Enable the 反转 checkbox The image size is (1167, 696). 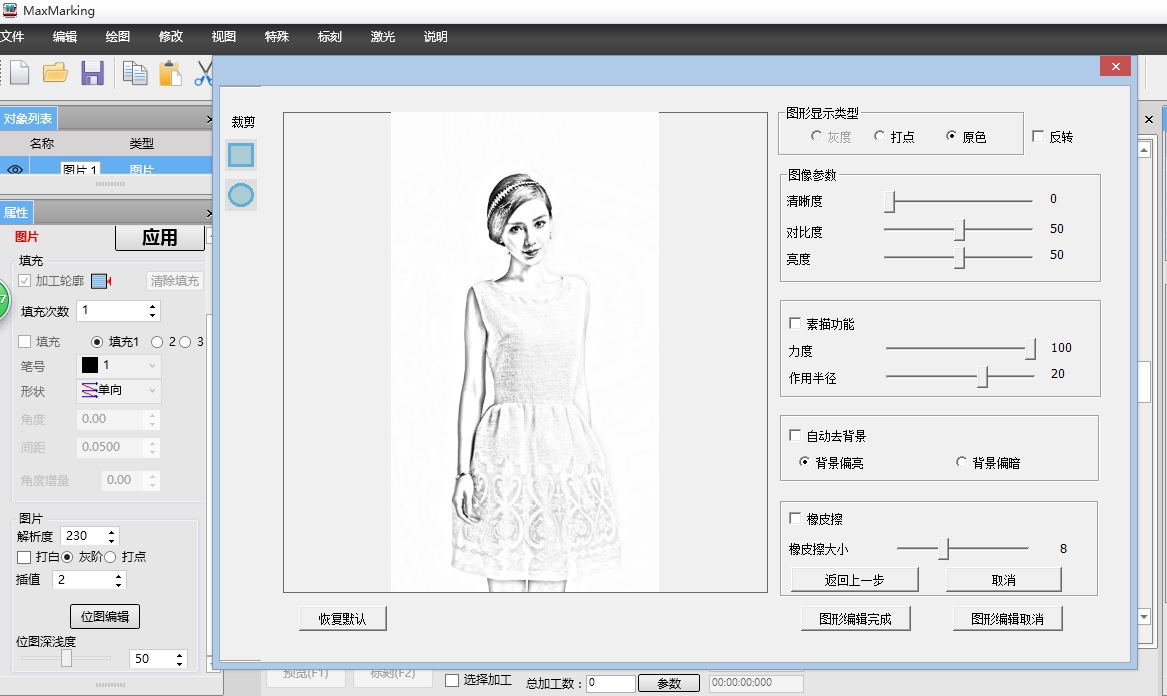coord(1038,137)
